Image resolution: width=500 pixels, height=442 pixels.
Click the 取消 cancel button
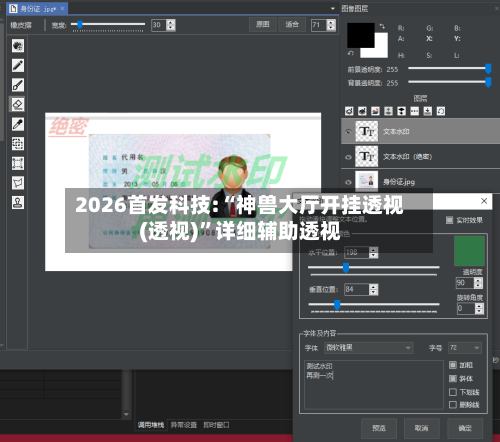click(422, 428)
